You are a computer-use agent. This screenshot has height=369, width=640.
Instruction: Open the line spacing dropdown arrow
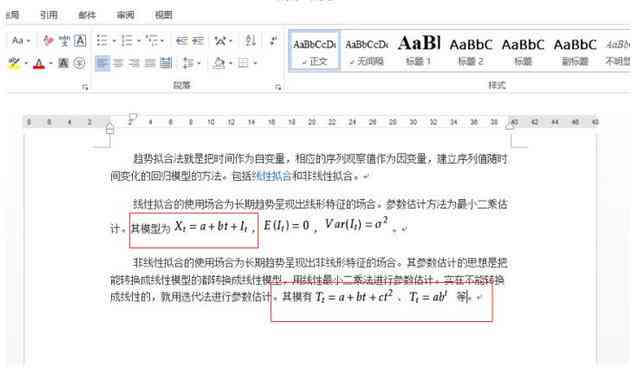coord(199,63)
